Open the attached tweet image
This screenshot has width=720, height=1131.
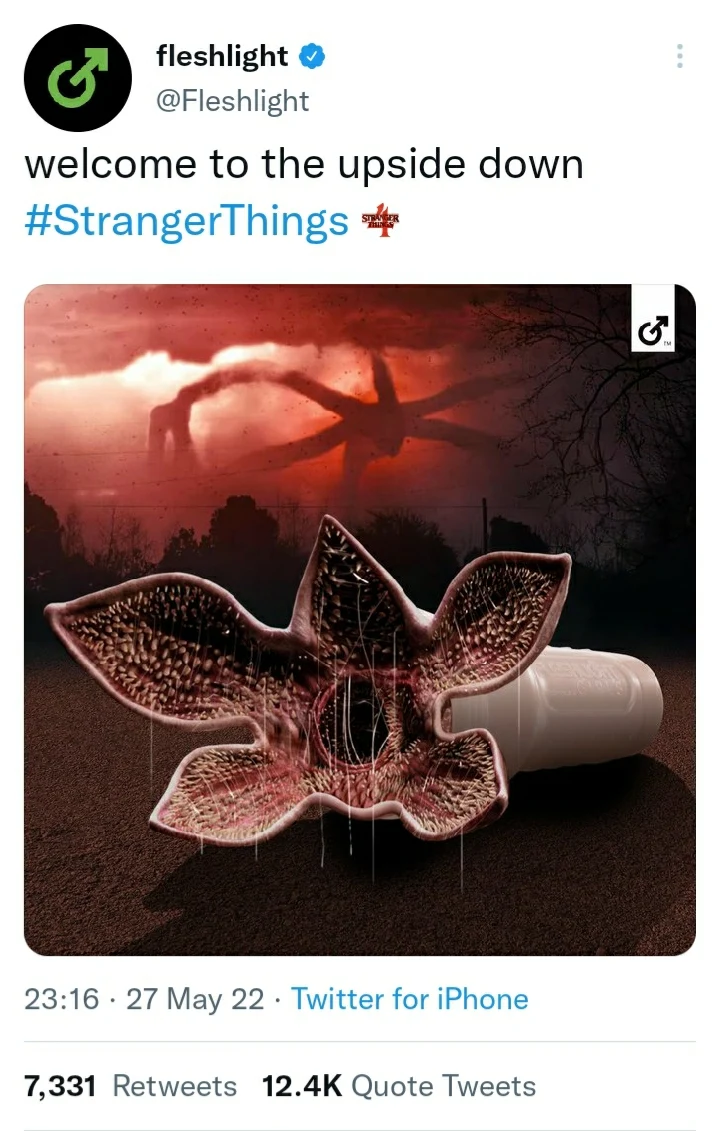tap(360, 620)
